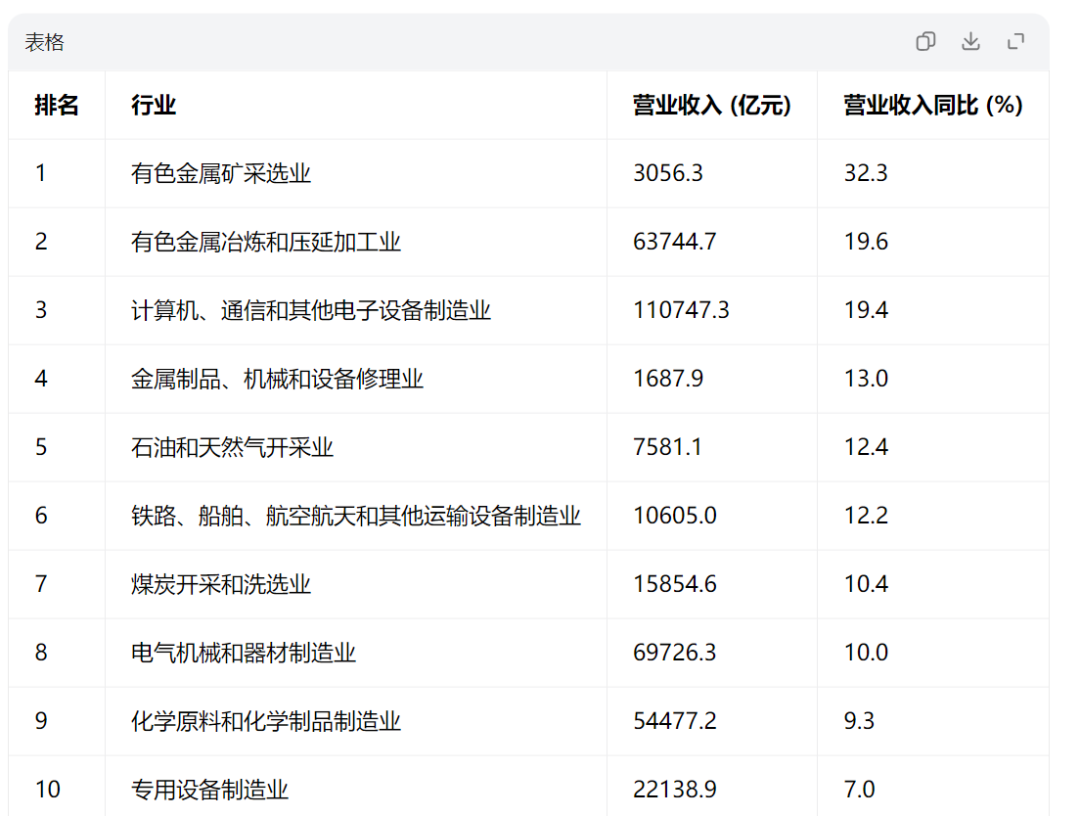Download the table using the download icon
This screenshot has height=816, width=1080.
click(x=970, y=41)
